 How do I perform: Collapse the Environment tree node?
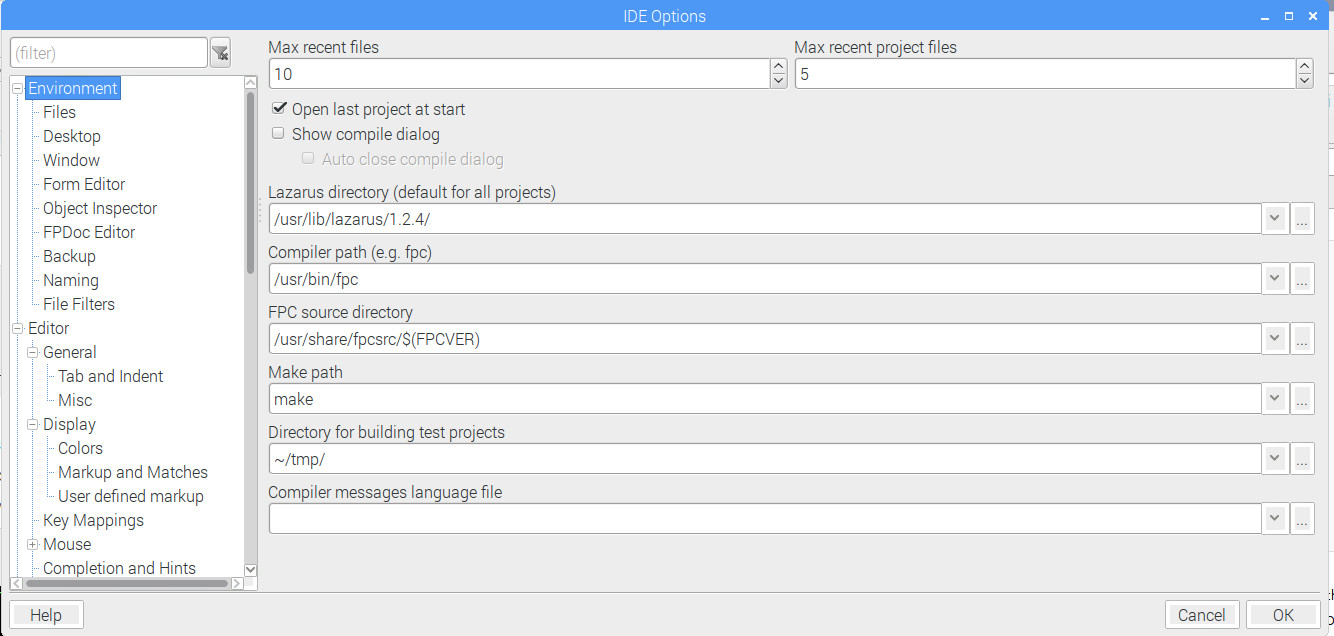(17, 89)
